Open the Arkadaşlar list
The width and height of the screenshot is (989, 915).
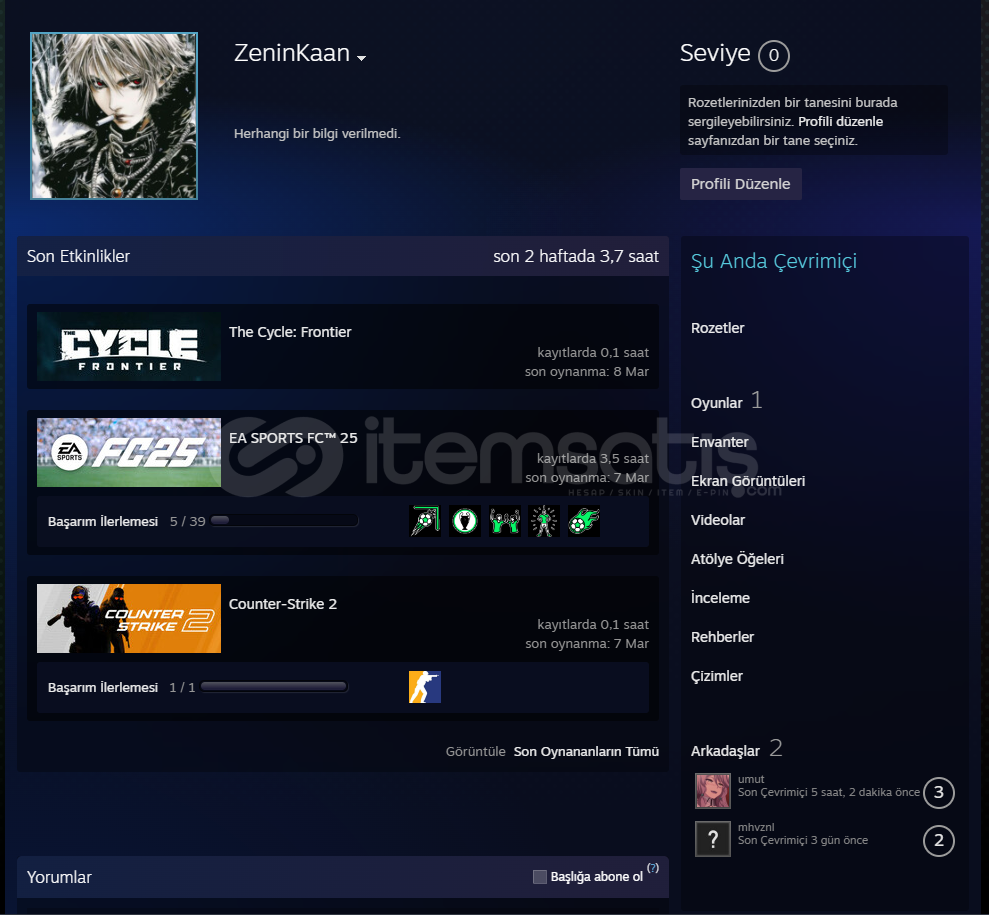pos(725,751)
